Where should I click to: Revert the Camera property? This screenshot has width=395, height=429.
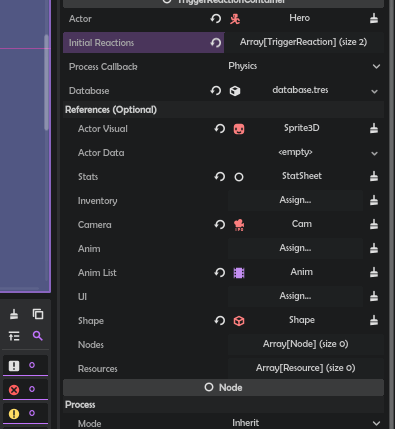tap(220, 225)
